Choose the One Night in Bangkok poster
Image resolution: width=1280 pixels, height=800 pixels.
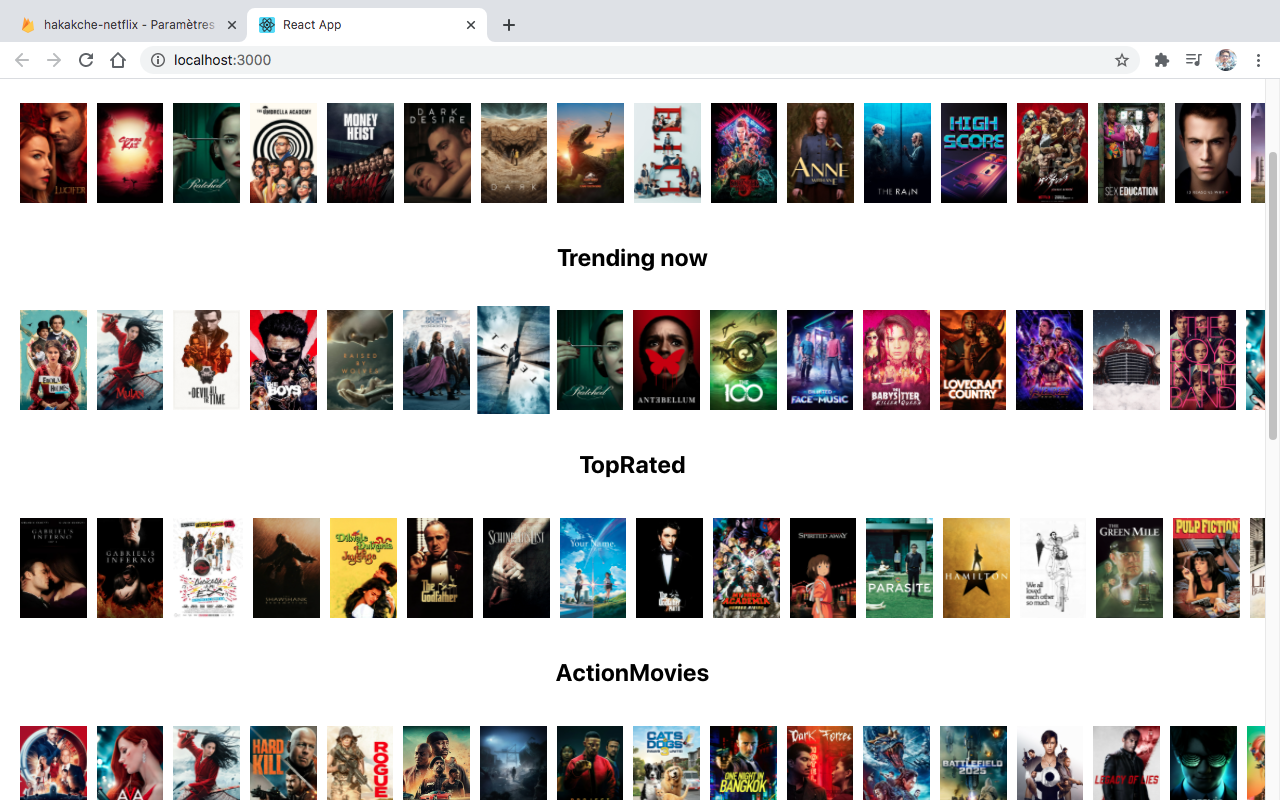point(743,763)
